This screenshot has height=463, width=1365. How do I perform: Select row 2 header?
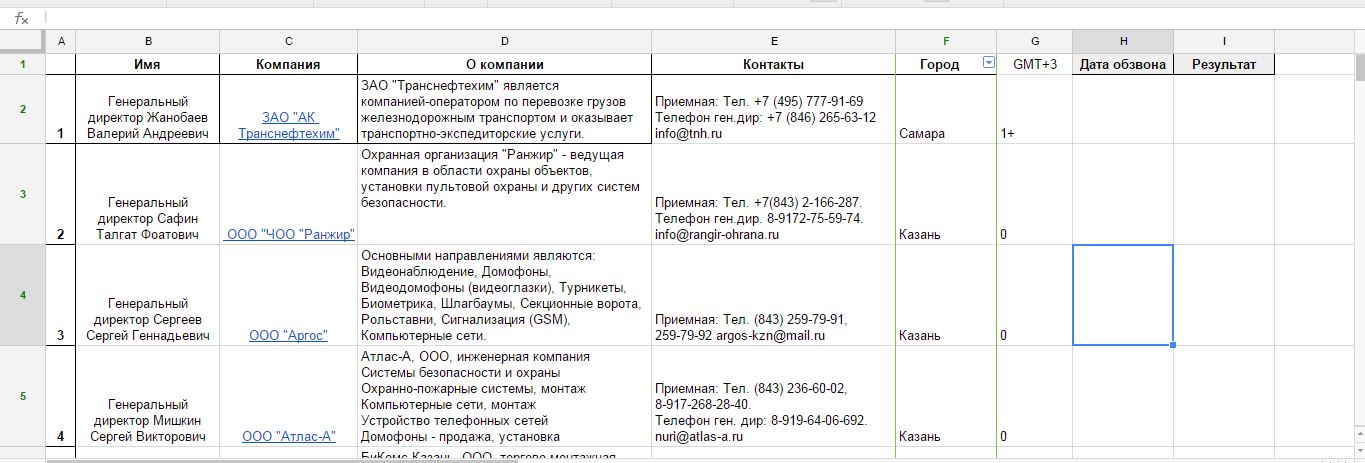[x=23, y=109]
